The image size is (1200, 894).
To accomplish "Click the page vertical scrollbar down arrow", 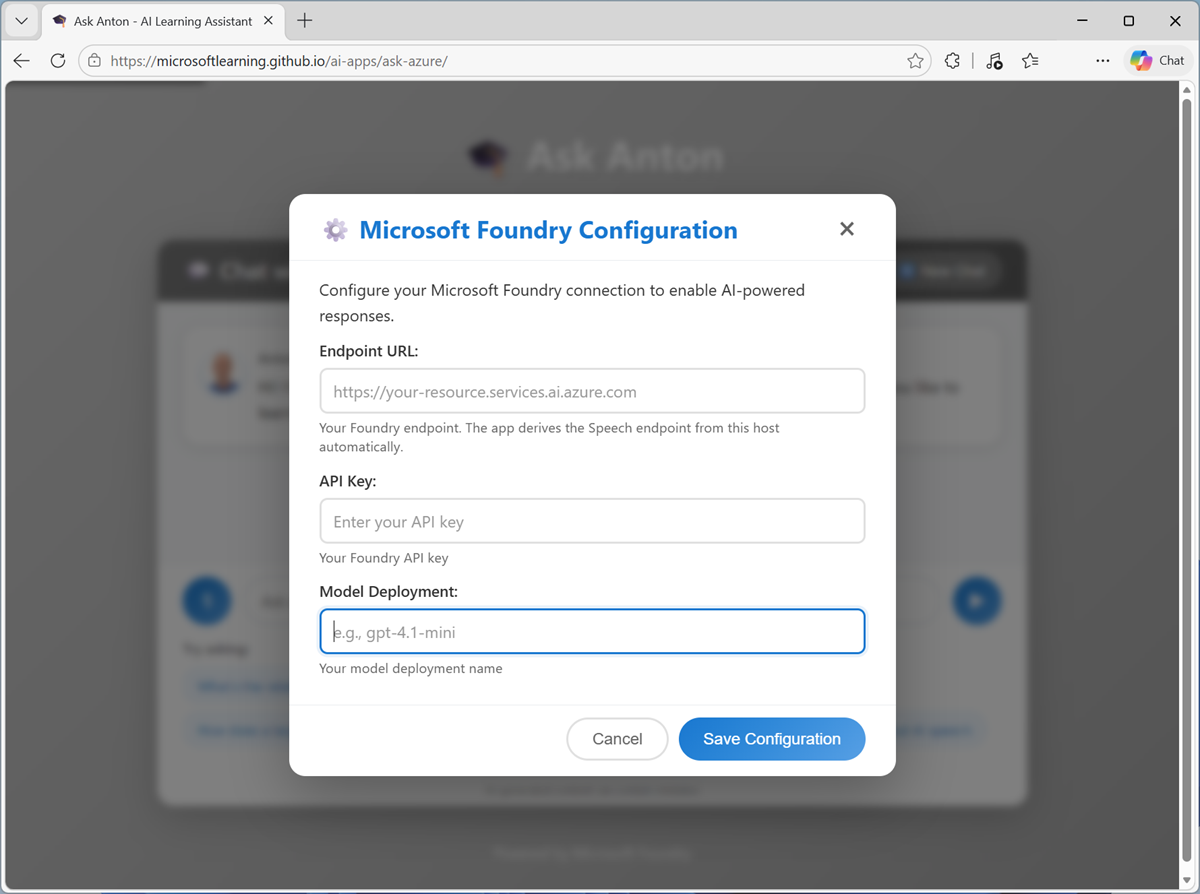I will [x=1187, y=880].
